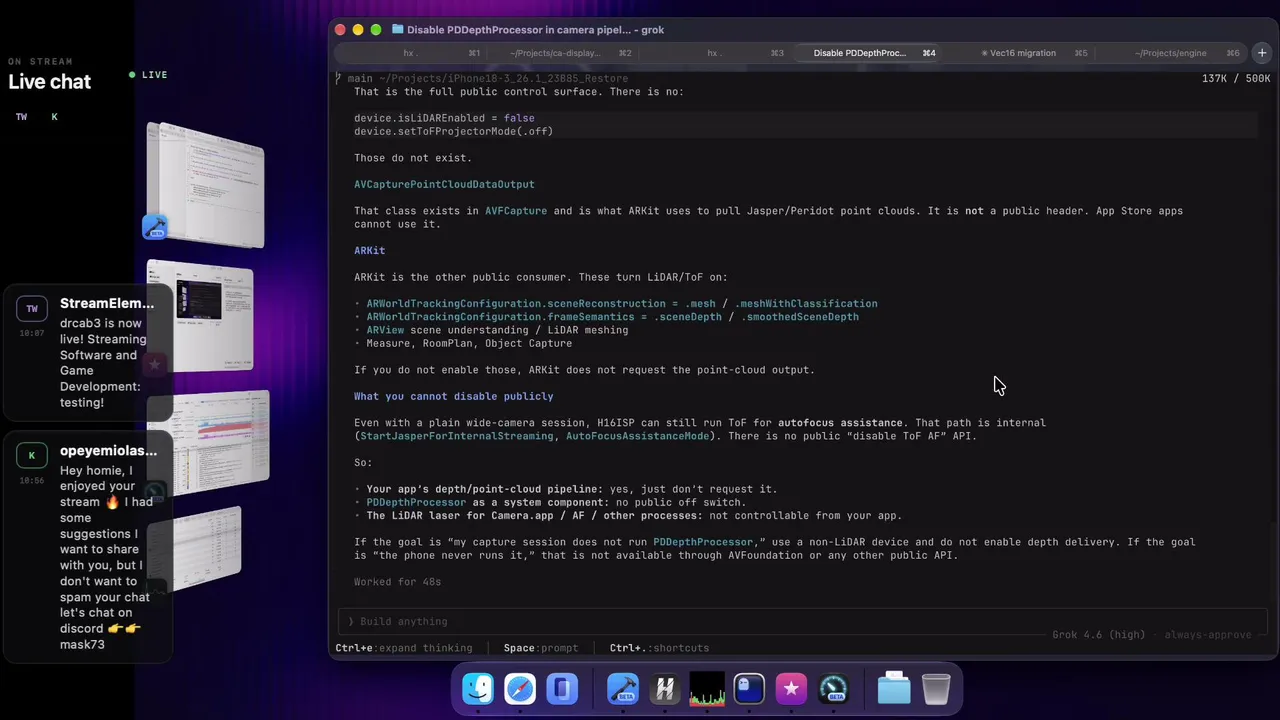The height and width of the screenshot is (720, 1280).
Task: Click the Those do not exist. line
Action: point(413,158)
